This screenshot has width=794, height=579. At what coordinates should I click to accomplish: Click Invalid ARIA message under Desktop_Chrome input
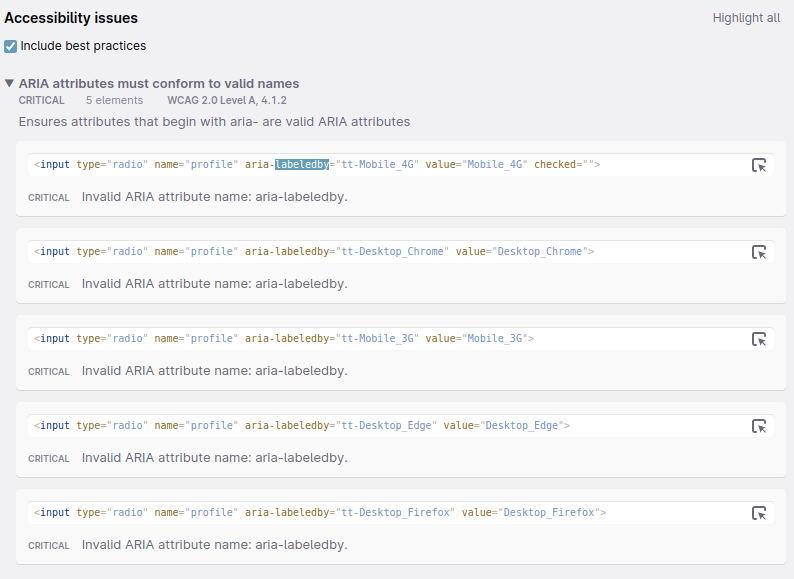coord(215,284)
